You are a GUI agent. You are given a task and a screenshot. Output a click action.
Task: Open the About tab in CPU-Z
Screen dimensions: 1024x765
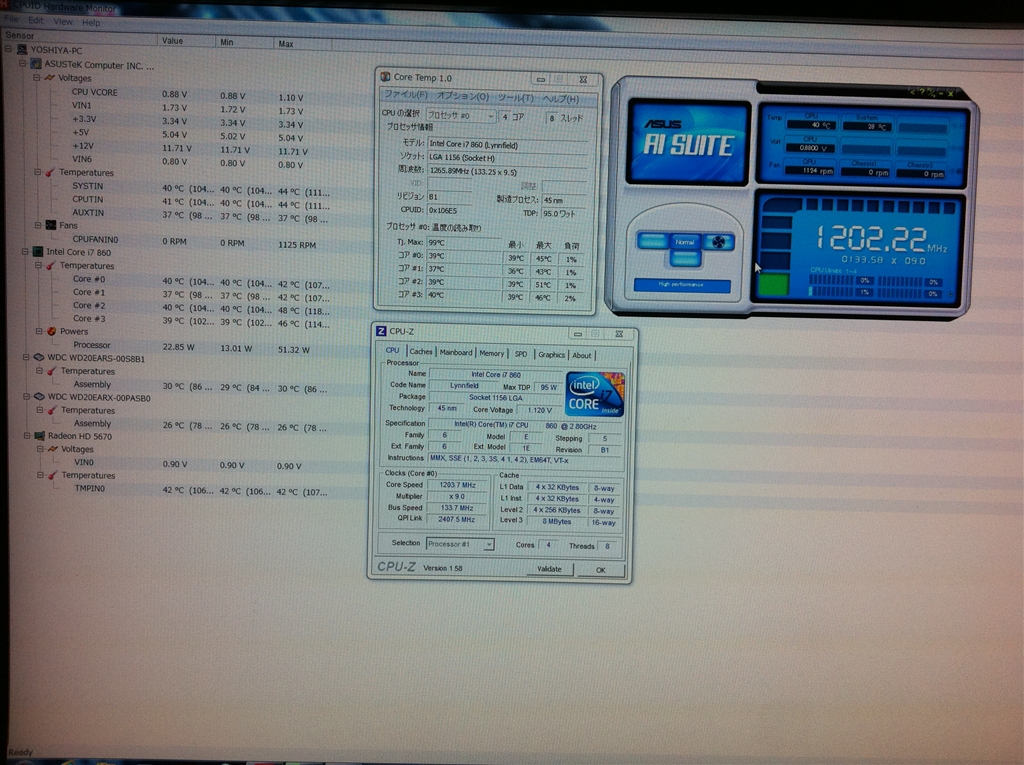click(581, 355)
